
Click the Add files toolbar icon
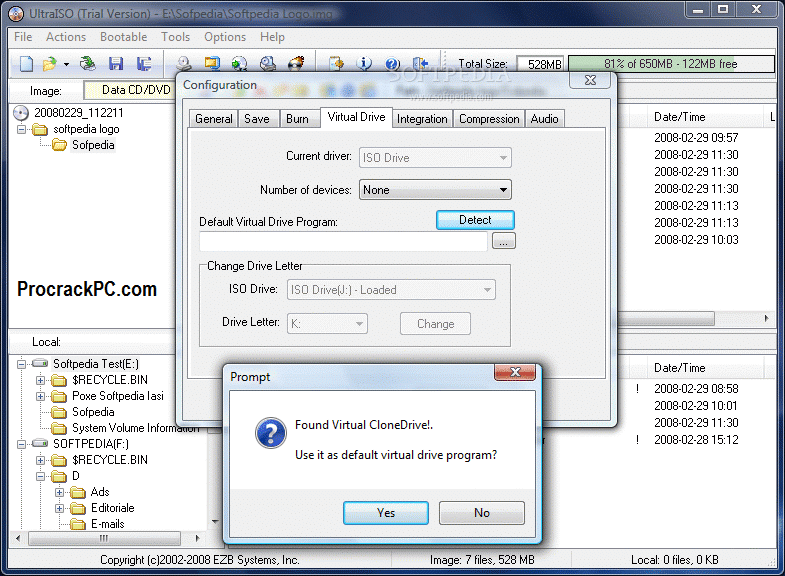[336, 64]
